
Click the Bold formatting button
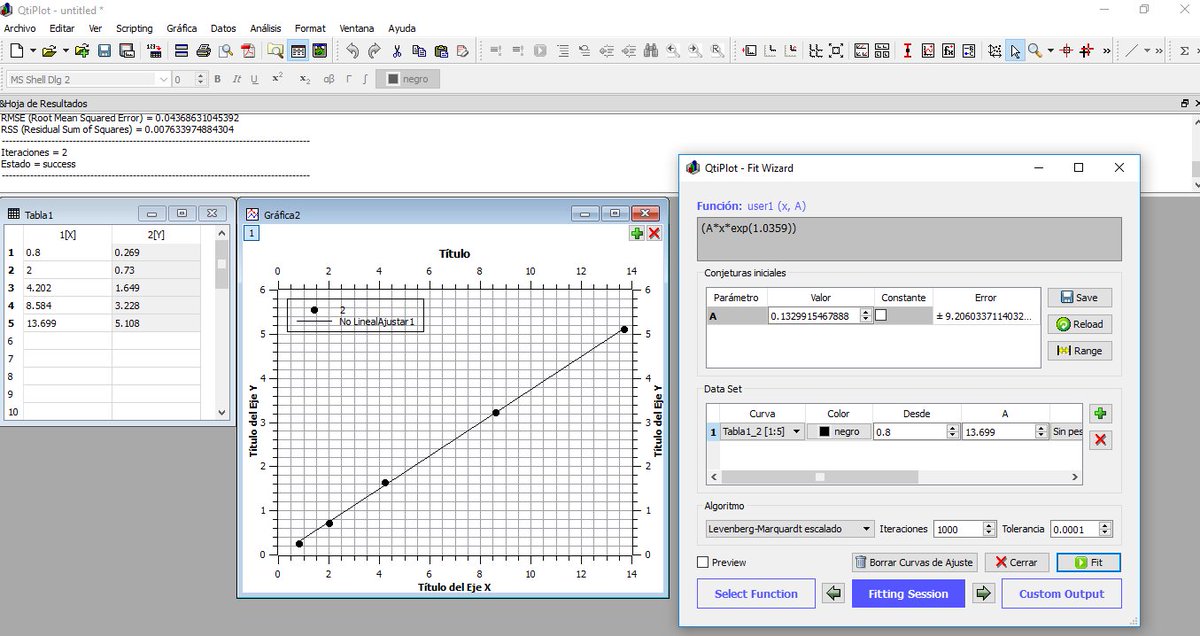217,79
